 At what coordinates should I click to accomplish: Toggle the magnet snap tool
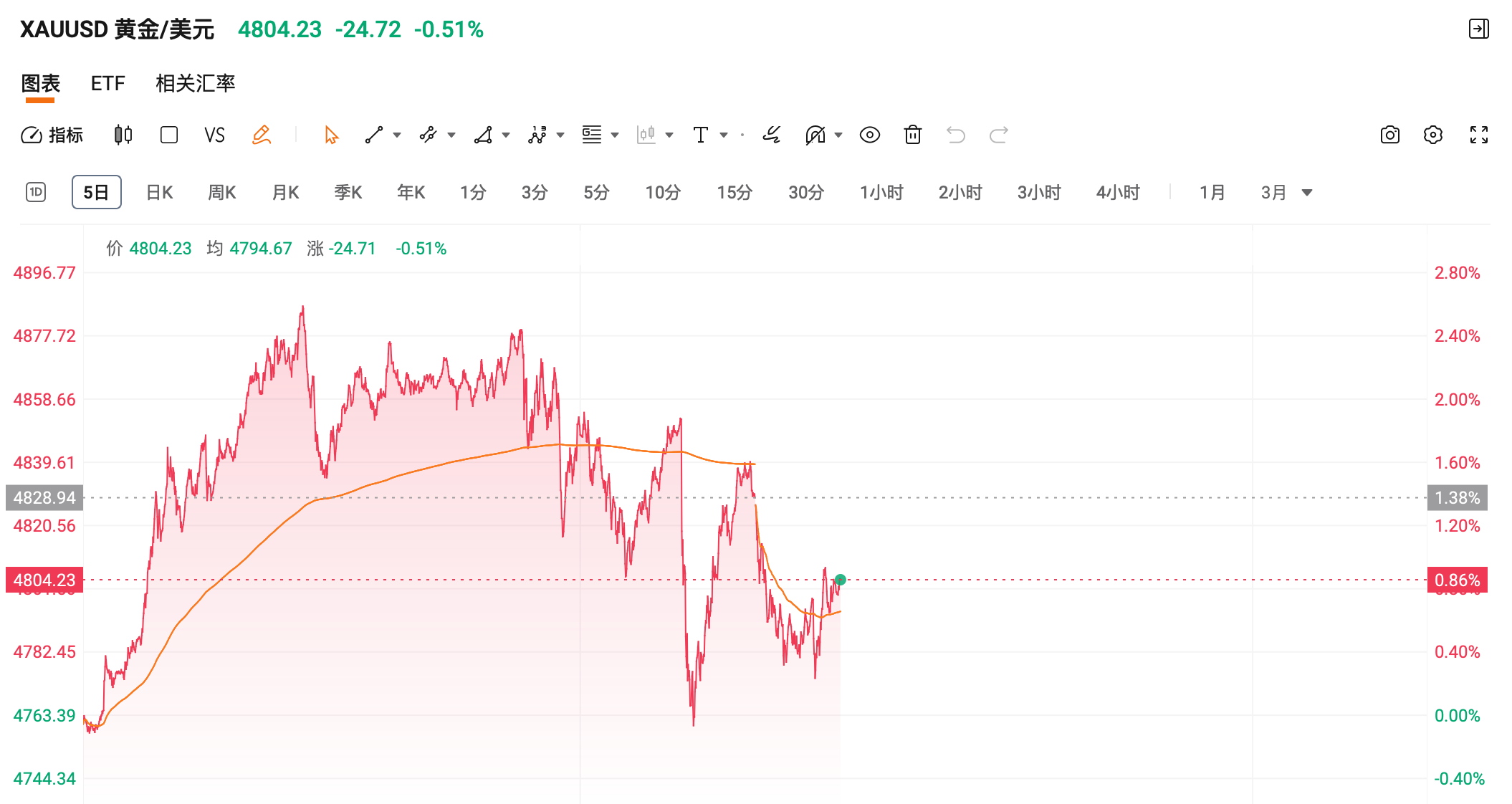[x=815, y=135]
